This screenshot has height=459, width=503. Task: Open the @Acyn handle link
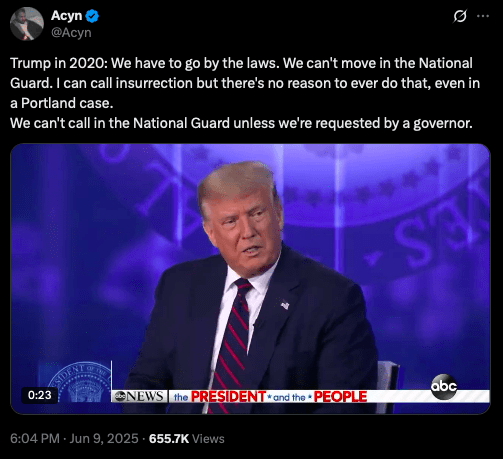[x=71, y=33]
